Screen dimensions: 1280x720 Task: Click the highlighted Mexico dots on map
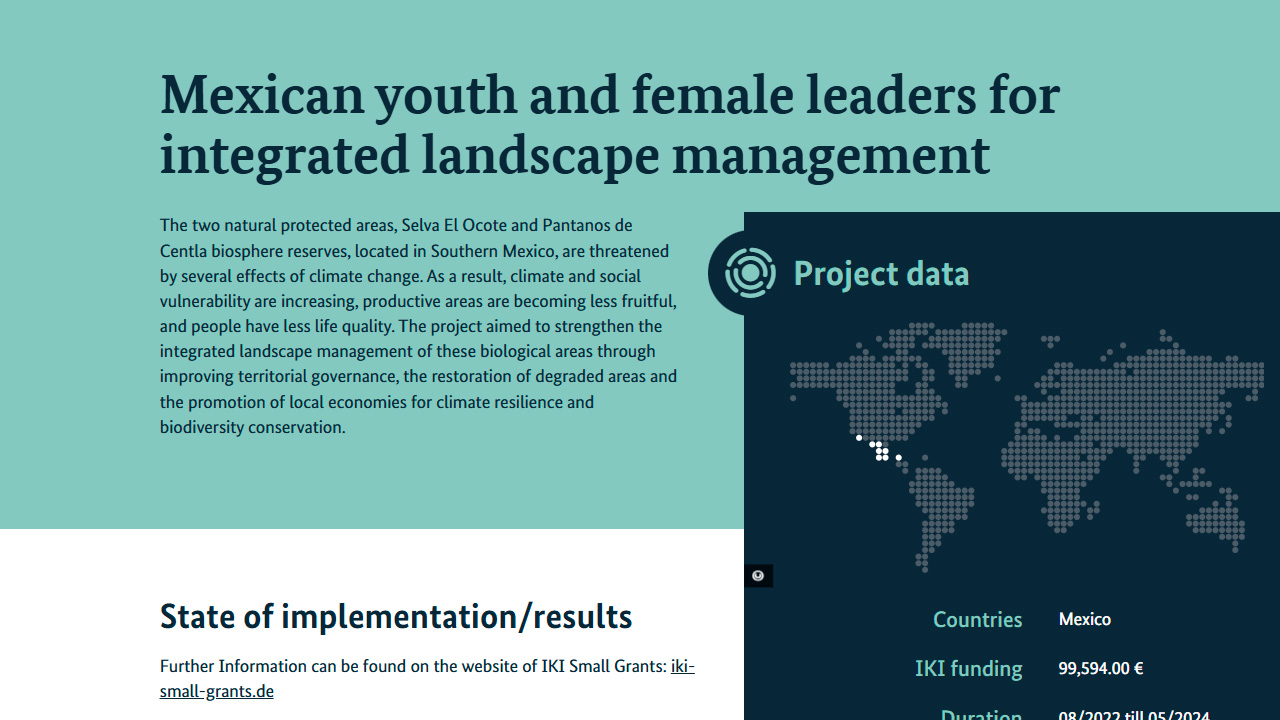pos(881,452)
